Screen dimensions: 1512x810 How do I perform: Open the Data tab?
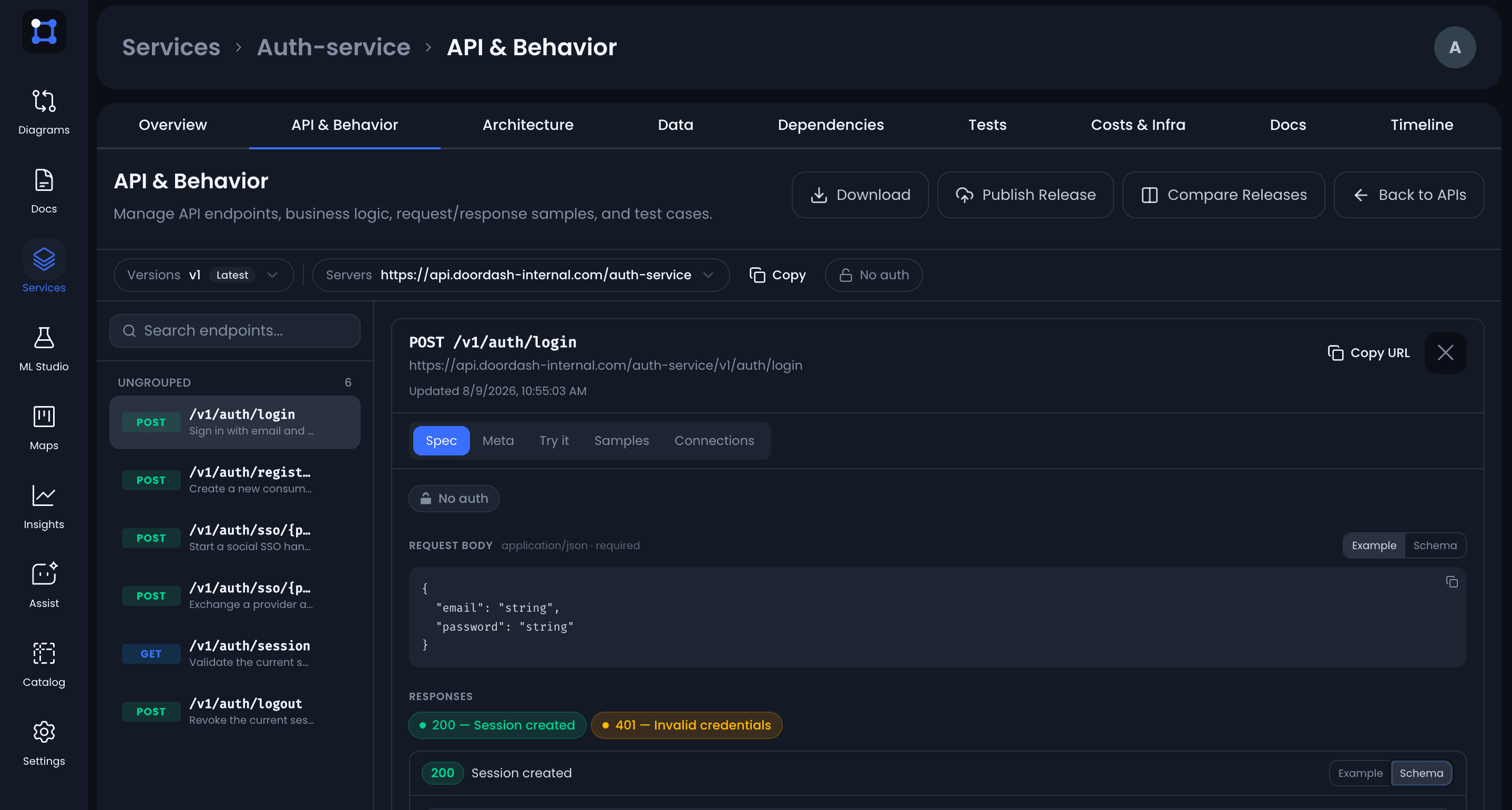click(x=676, y=125)
